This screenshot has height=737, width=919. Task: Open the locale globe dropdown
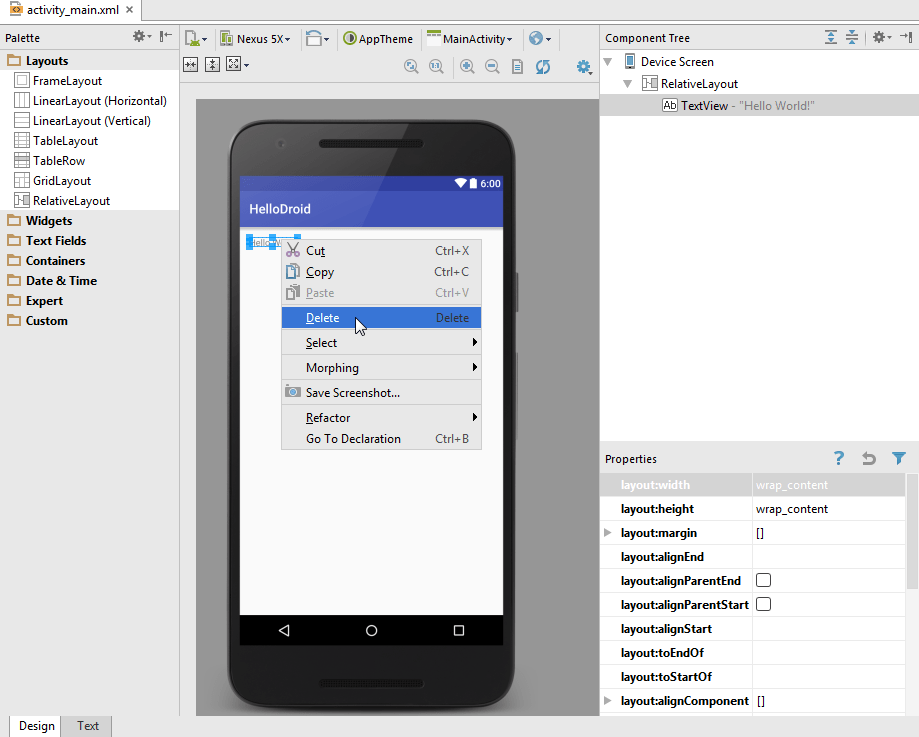pyautogui.click(x=540, y=39)
